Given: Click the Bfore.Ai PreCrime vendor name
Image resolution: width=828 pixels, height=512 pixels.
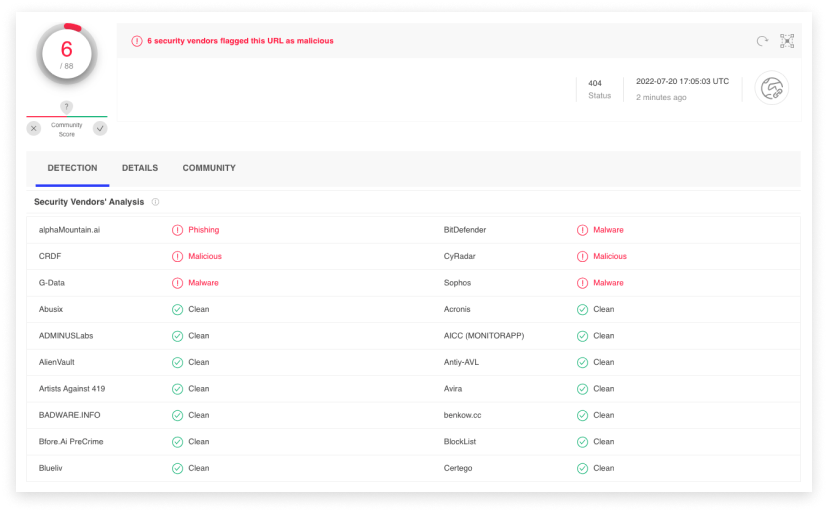Looking at the screenshot, I should (x=71, y=441).
